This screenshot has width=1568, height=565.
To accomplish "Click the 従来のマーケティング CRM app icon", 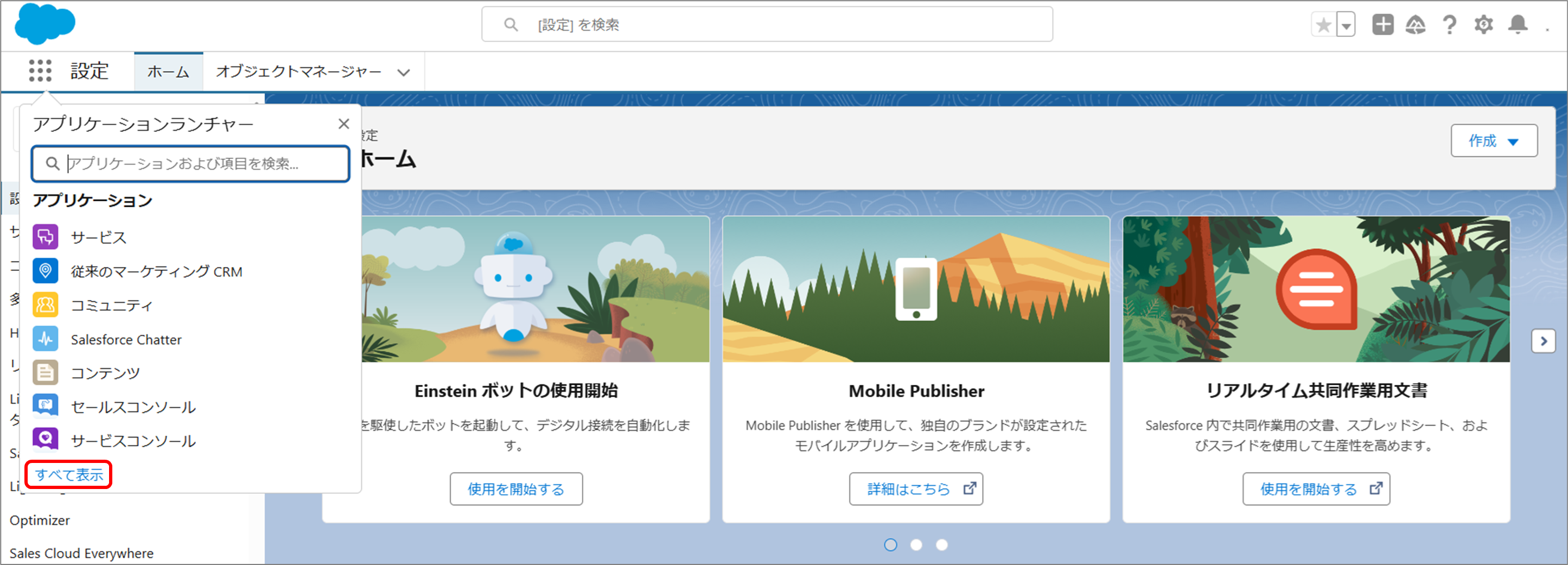I will (x=46, y=271).
